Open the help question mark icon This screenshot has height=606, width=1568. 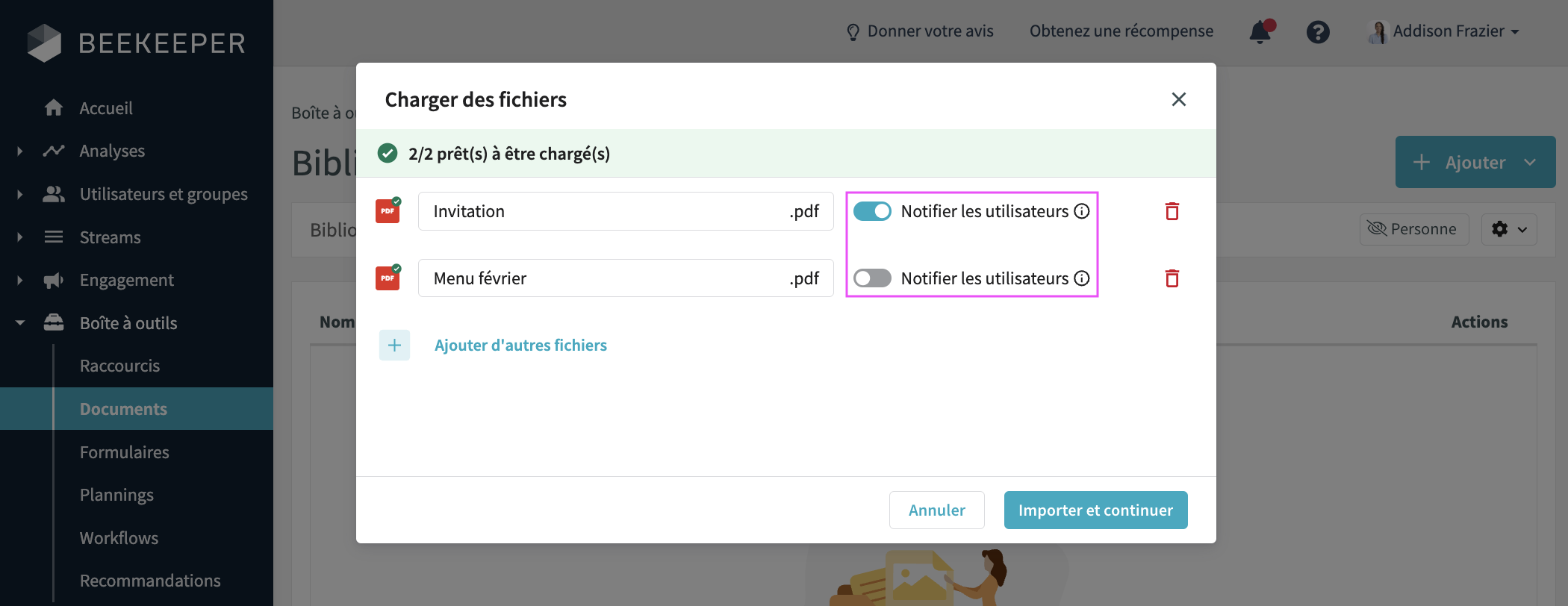click(x=1318, y=32)
